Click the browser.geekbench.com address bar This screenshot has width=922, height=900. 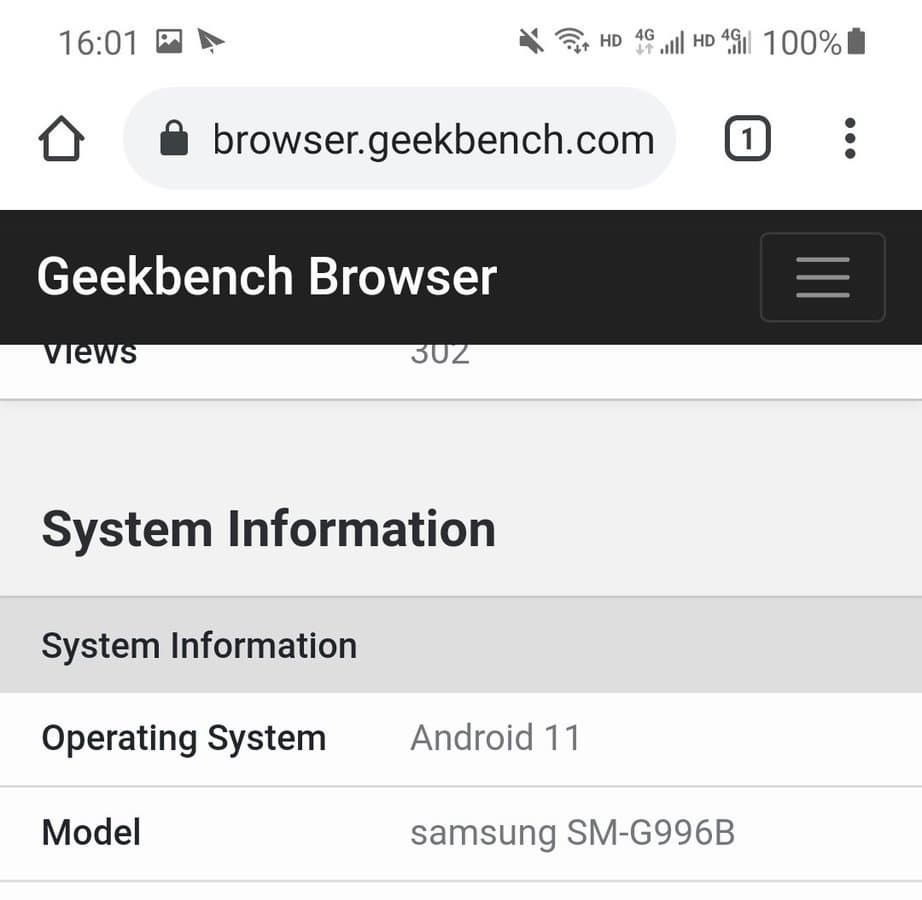tap(432, 139)
